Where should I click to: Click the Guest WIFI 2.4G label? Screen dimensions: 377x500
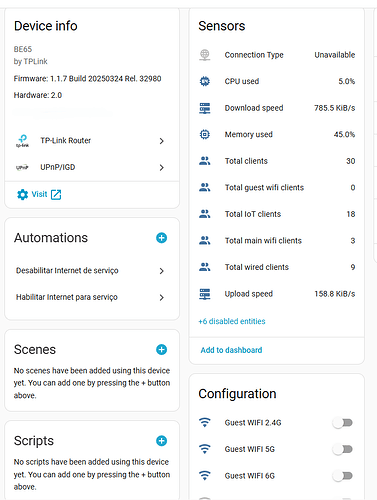(x=253, y=423)
